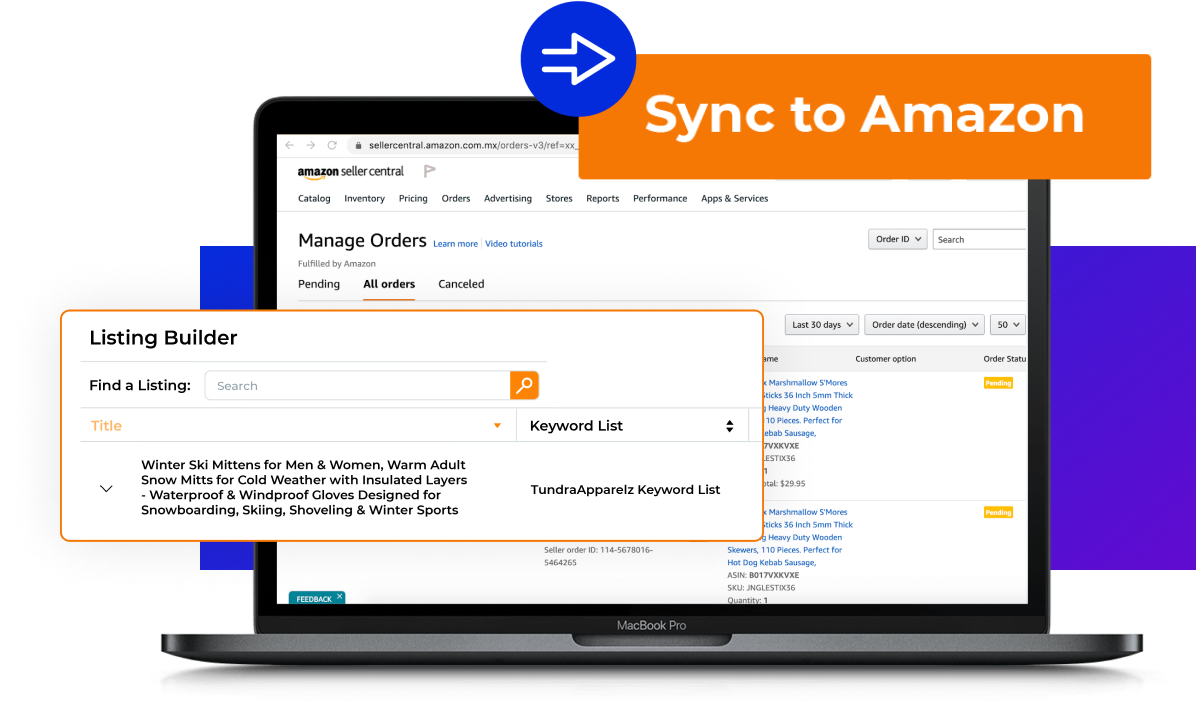Open the 50 results per page dropdown
This screenshot has width=1196, height=706.
click(x=1008, y=325)
